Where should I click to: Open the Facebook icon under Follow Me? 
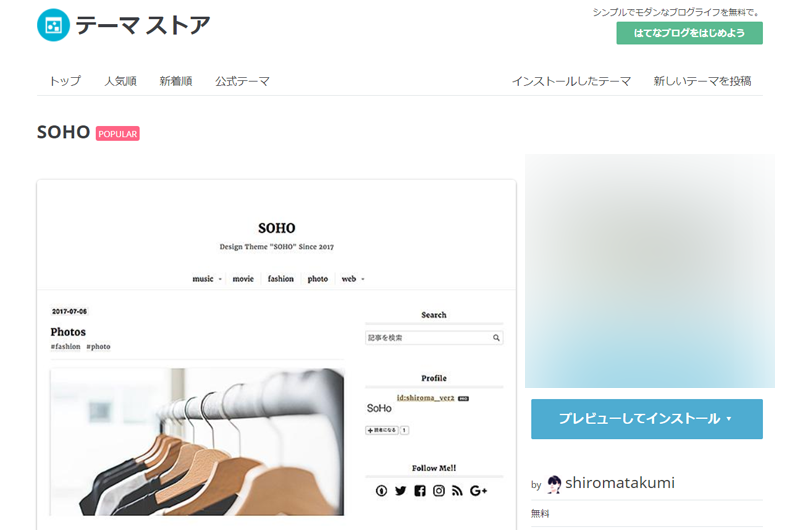(420, 491)
